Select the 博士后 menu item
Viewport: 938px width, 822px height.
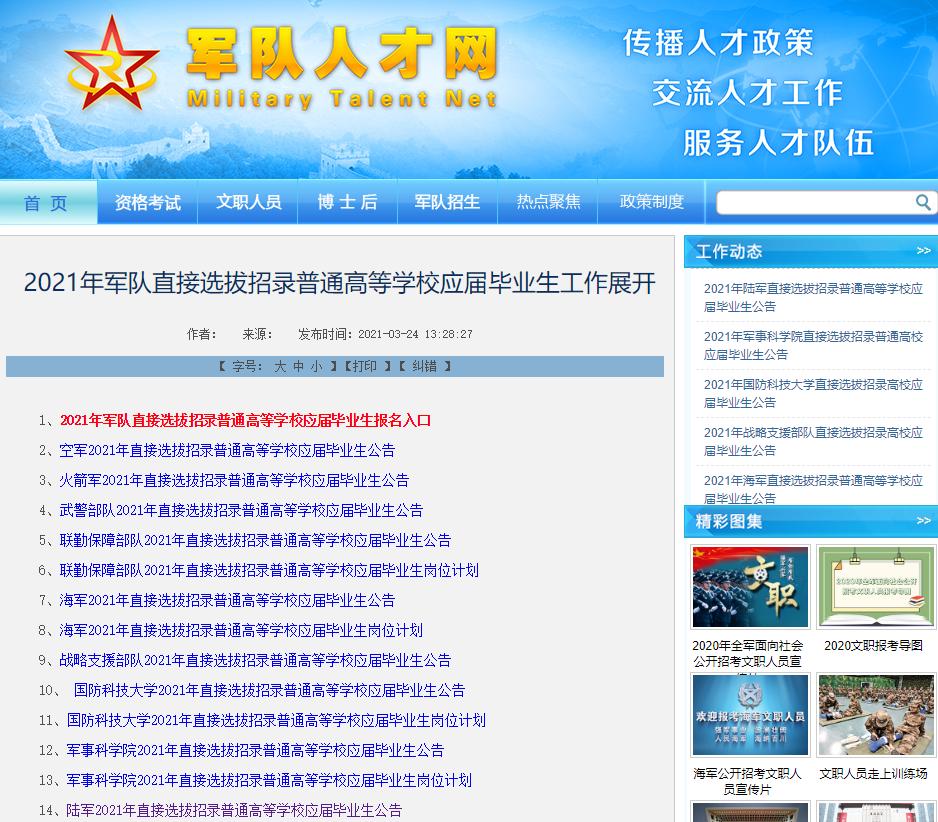tap(348, 202)
